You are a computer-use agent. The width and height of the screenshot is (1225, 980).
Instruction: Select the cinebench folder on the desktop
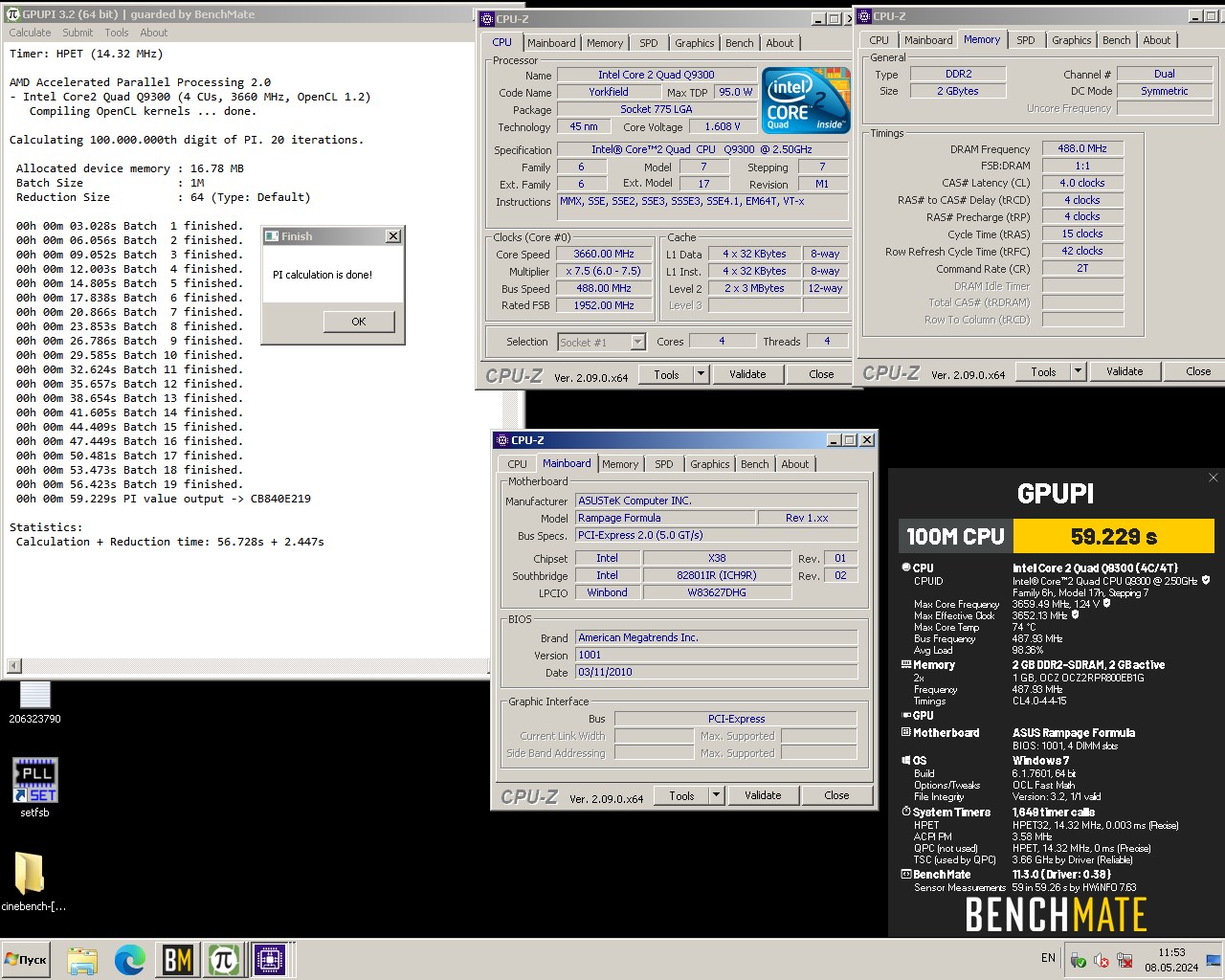pyautogui.click(x=33, y=880)
